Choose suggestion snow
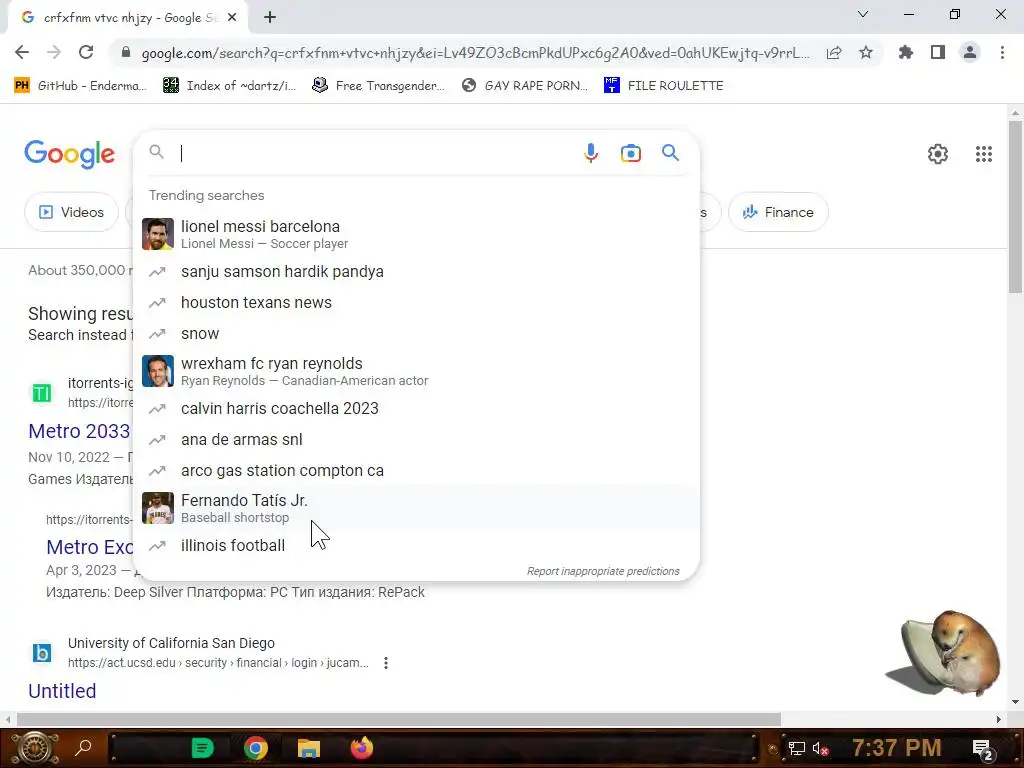Viewport: 1024px width, 768px height. click(416, 334)
